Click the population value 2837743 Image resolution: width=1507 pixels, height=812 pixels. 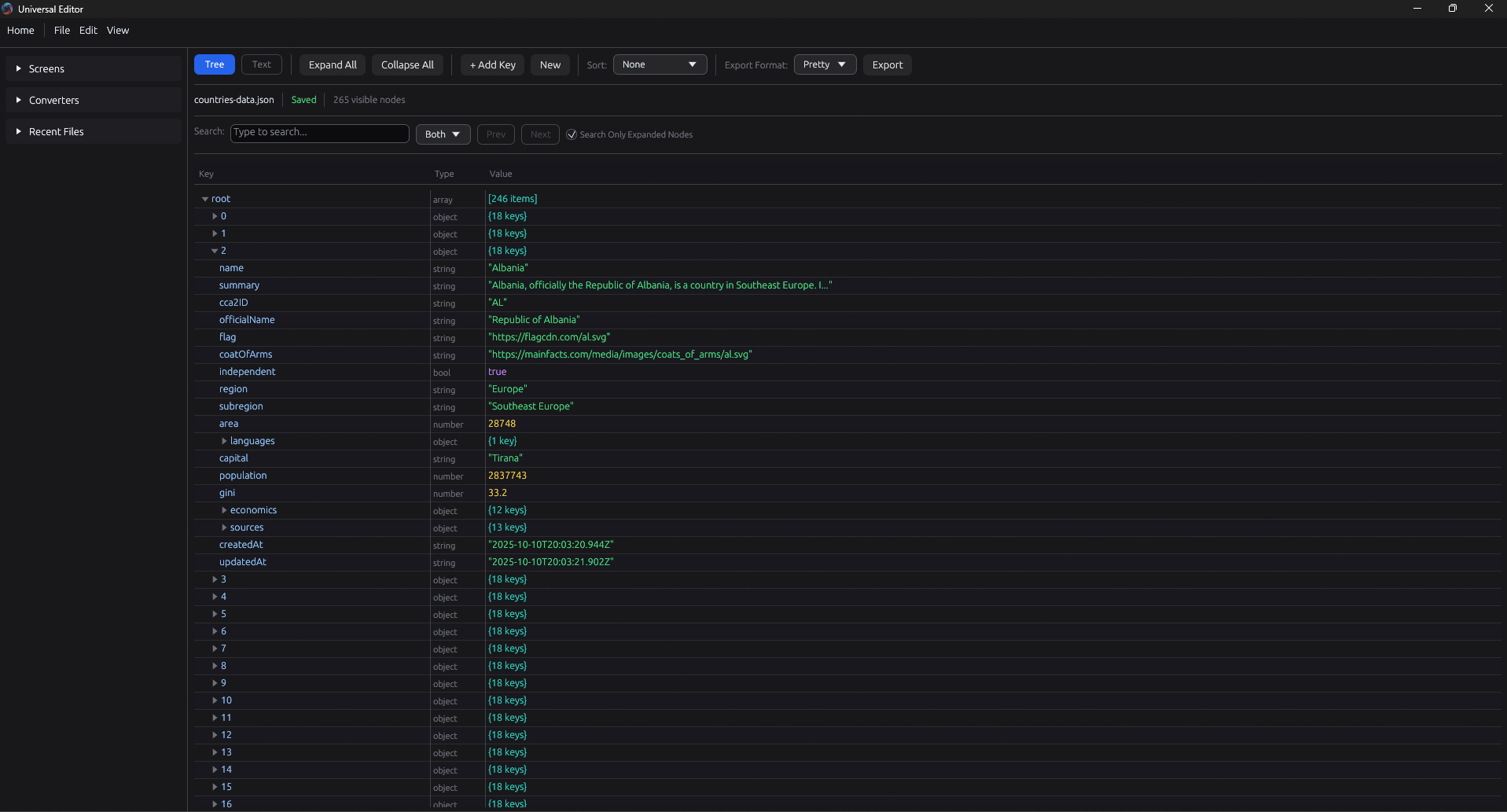[507, 476]
